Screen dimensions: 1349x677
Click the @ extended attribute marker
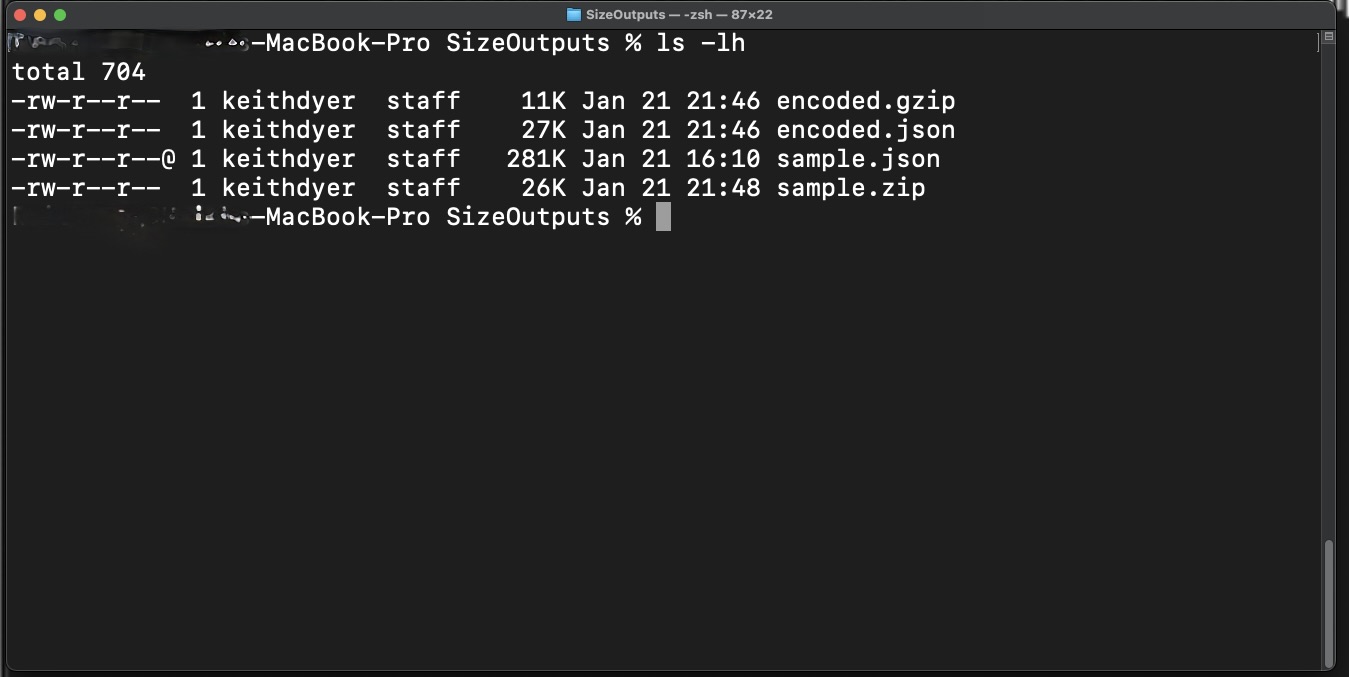[168, 159]
